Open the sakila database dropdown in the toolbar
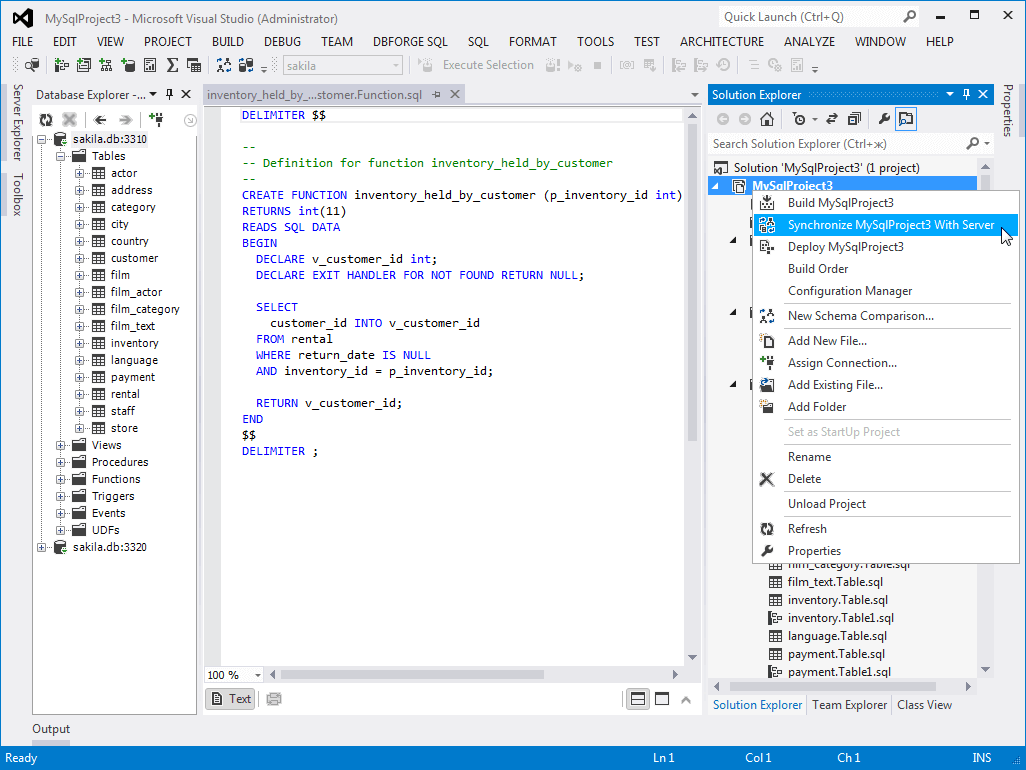This screenshot has height=770, width=1026. tap(396, 65)
